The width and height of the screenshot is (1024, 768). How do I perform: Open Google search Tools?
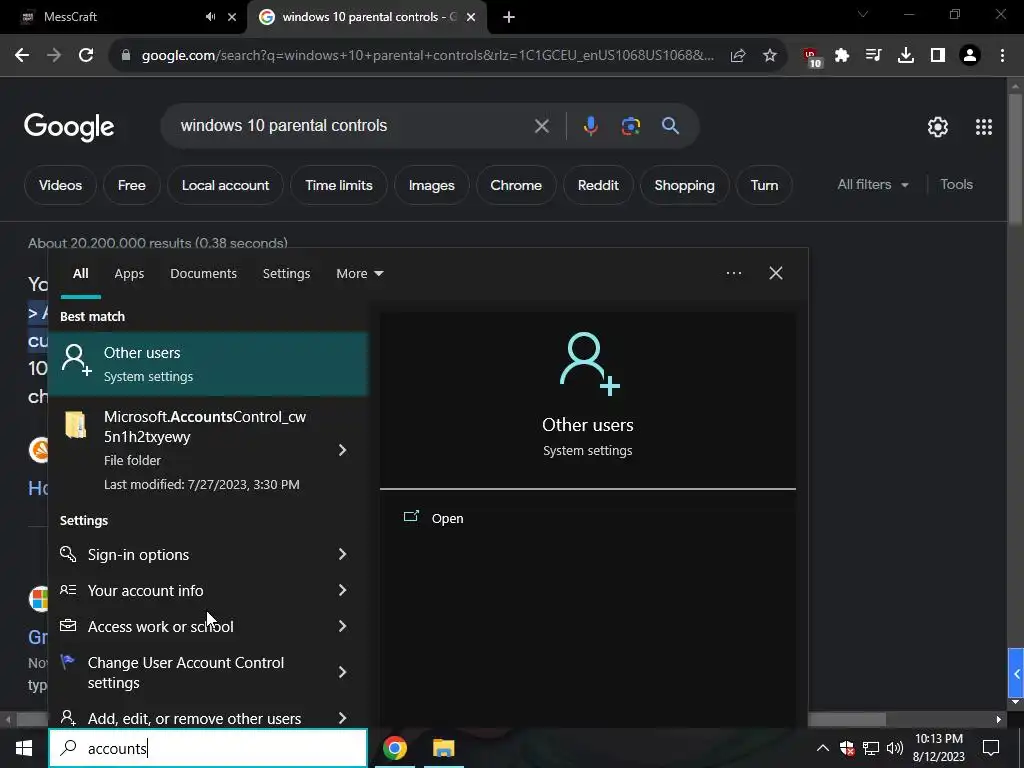click(x=956, y=185)
